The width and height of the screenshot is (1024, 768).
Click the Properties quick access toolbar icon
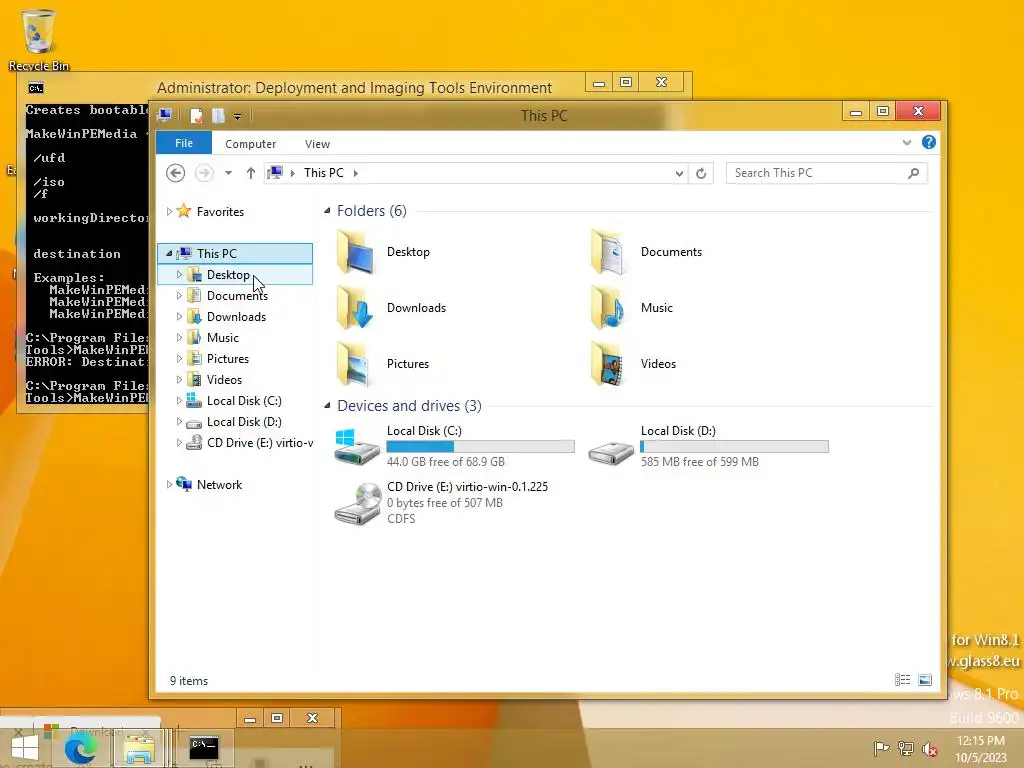(196, 116)
